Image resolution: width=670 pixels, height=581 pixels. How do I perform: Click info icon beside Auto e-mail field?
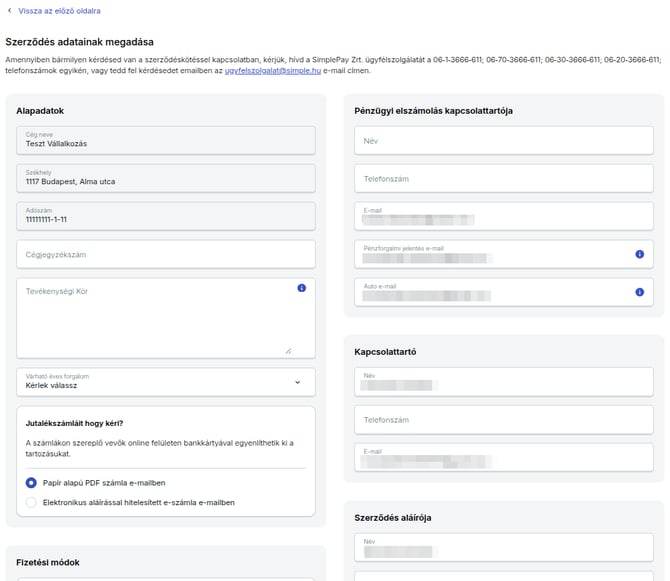(640, 292)
